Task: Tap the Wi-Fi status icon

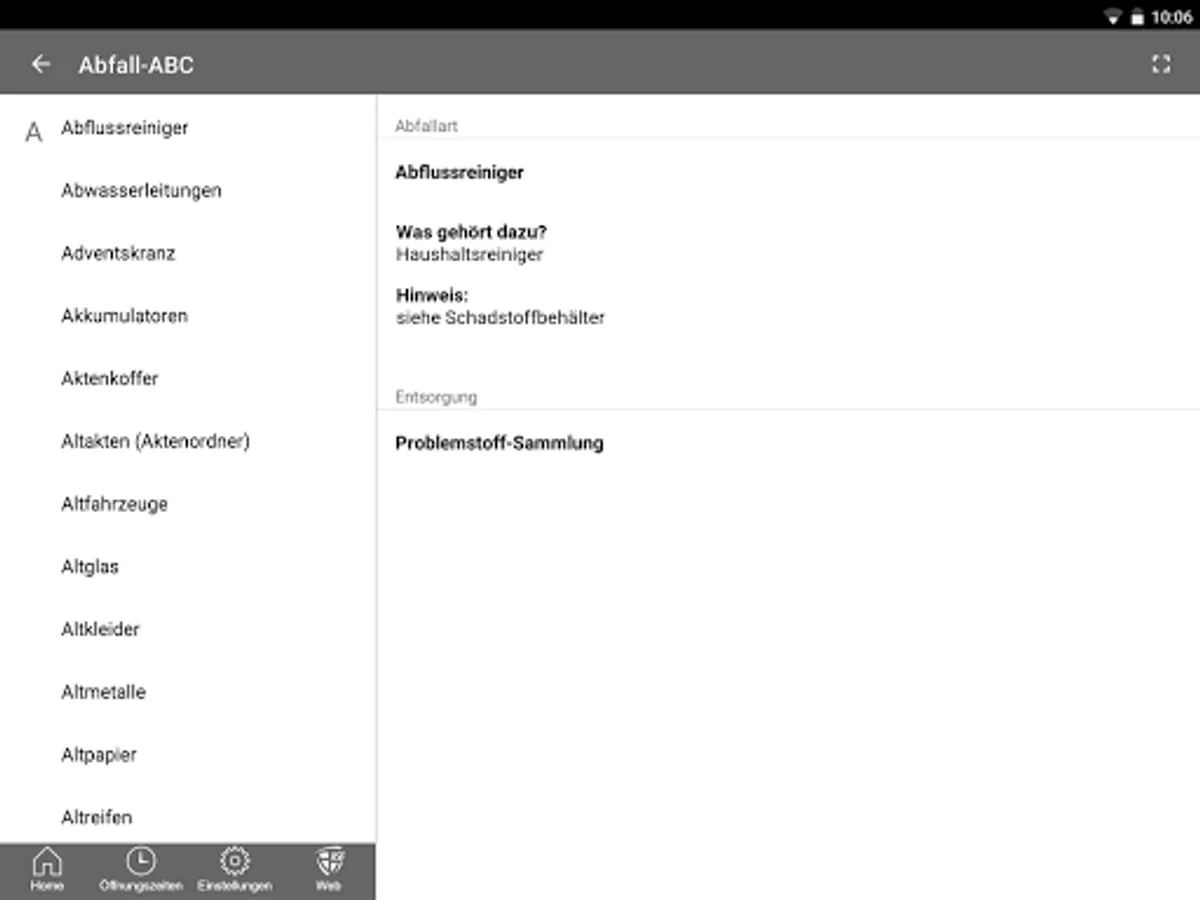Action: coord(1113,17)
